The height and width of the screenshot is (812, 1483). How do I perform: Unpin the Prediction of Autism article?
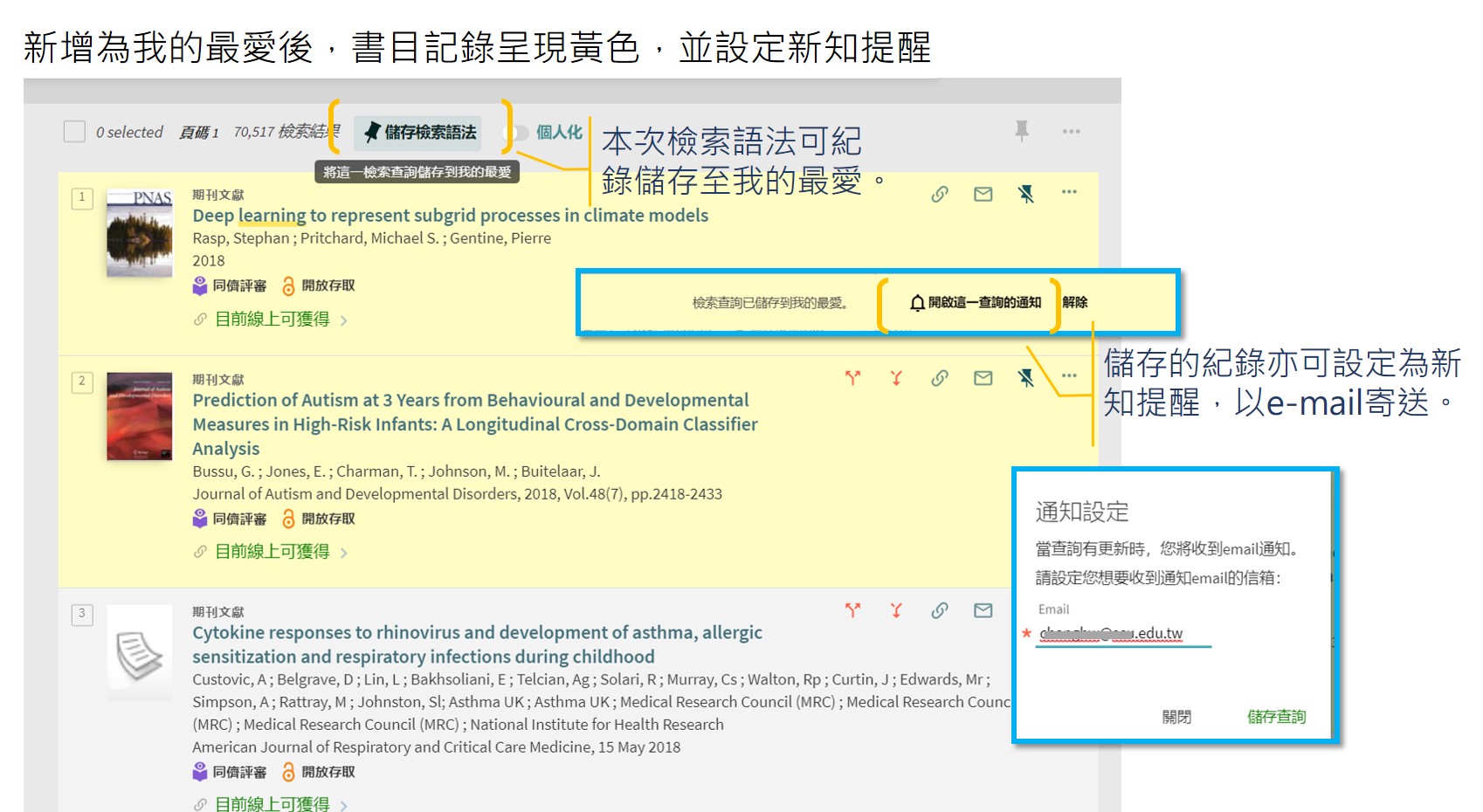point(1026,378)
